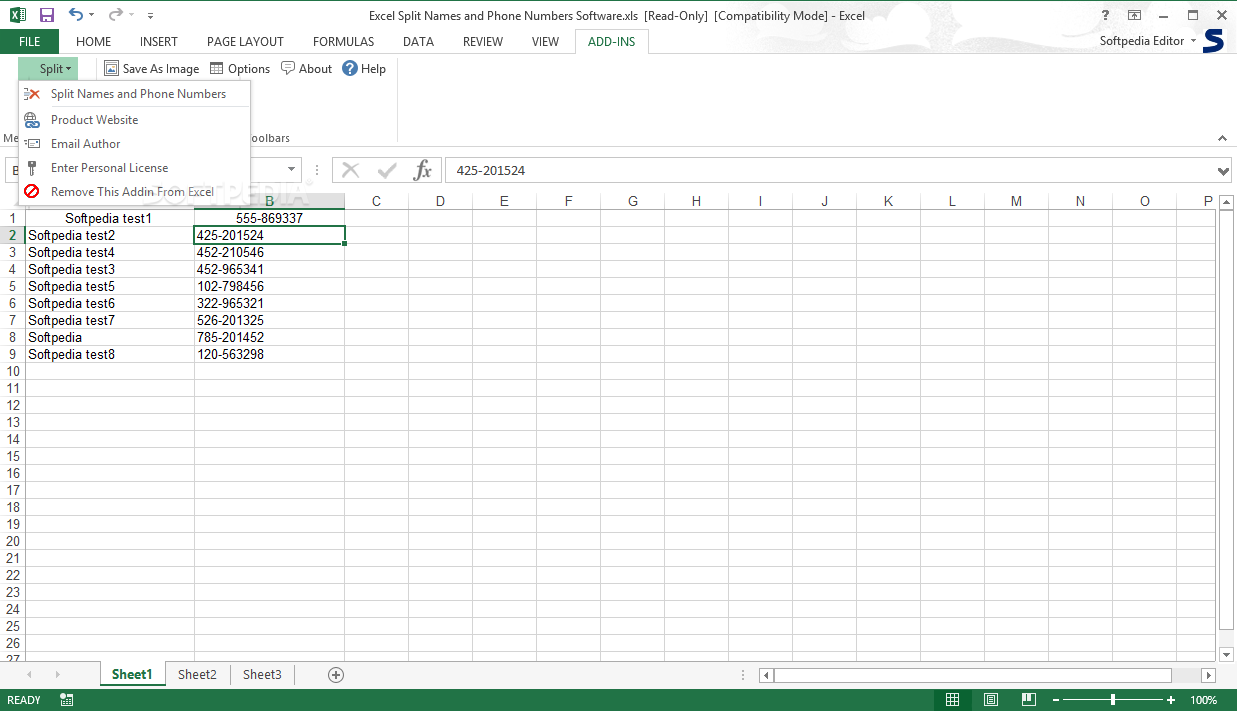This screenshot has width=1237, height=711.
Task: Switch to Normal view icon
Action: (x=952, y=700)
